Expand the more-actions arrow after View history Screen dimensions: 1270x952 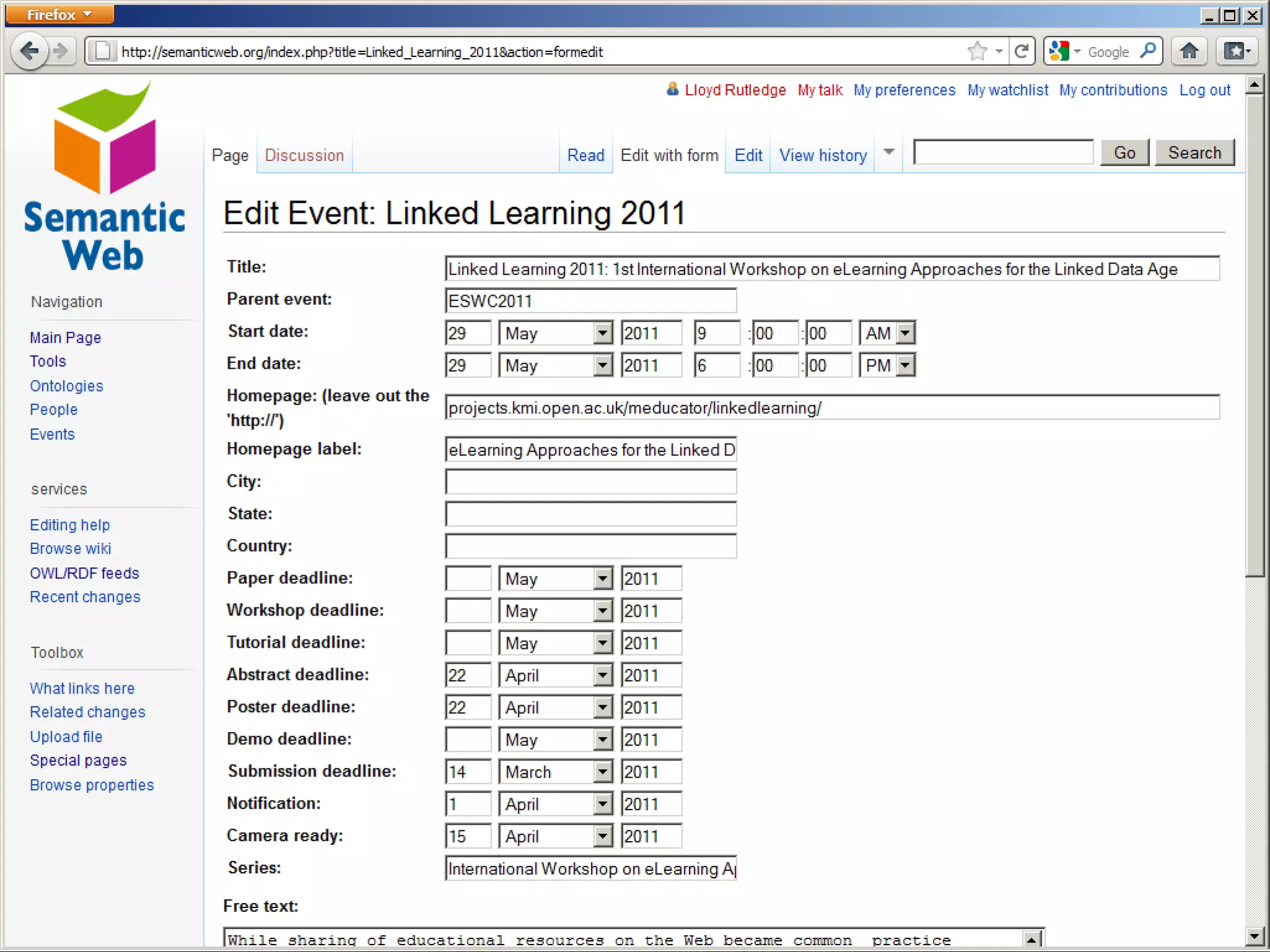point(889,152)
